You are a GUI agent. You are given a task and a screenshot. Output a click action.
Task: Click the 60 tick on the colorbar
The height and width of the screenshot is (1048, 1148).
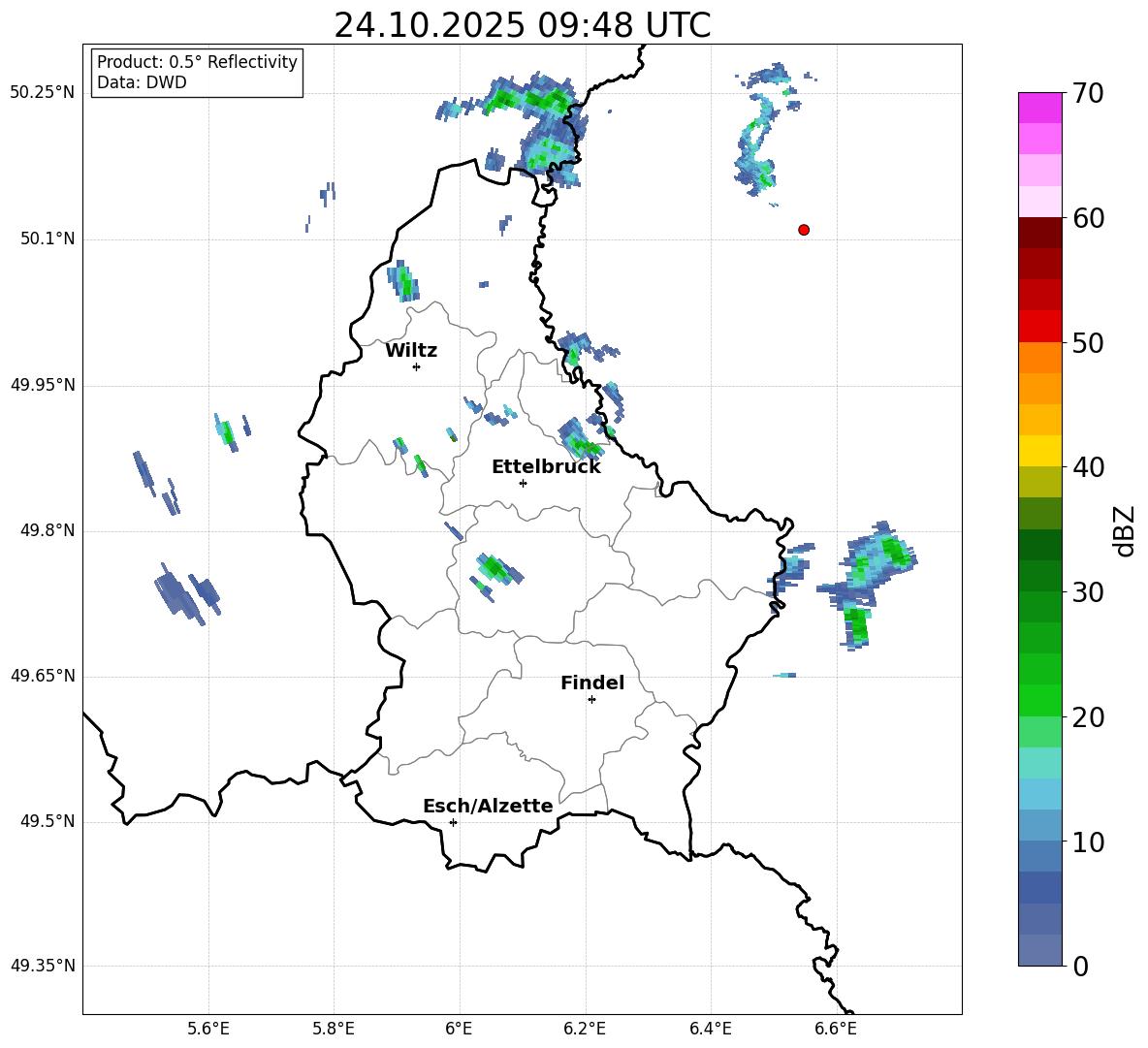tap(1087, 218)
